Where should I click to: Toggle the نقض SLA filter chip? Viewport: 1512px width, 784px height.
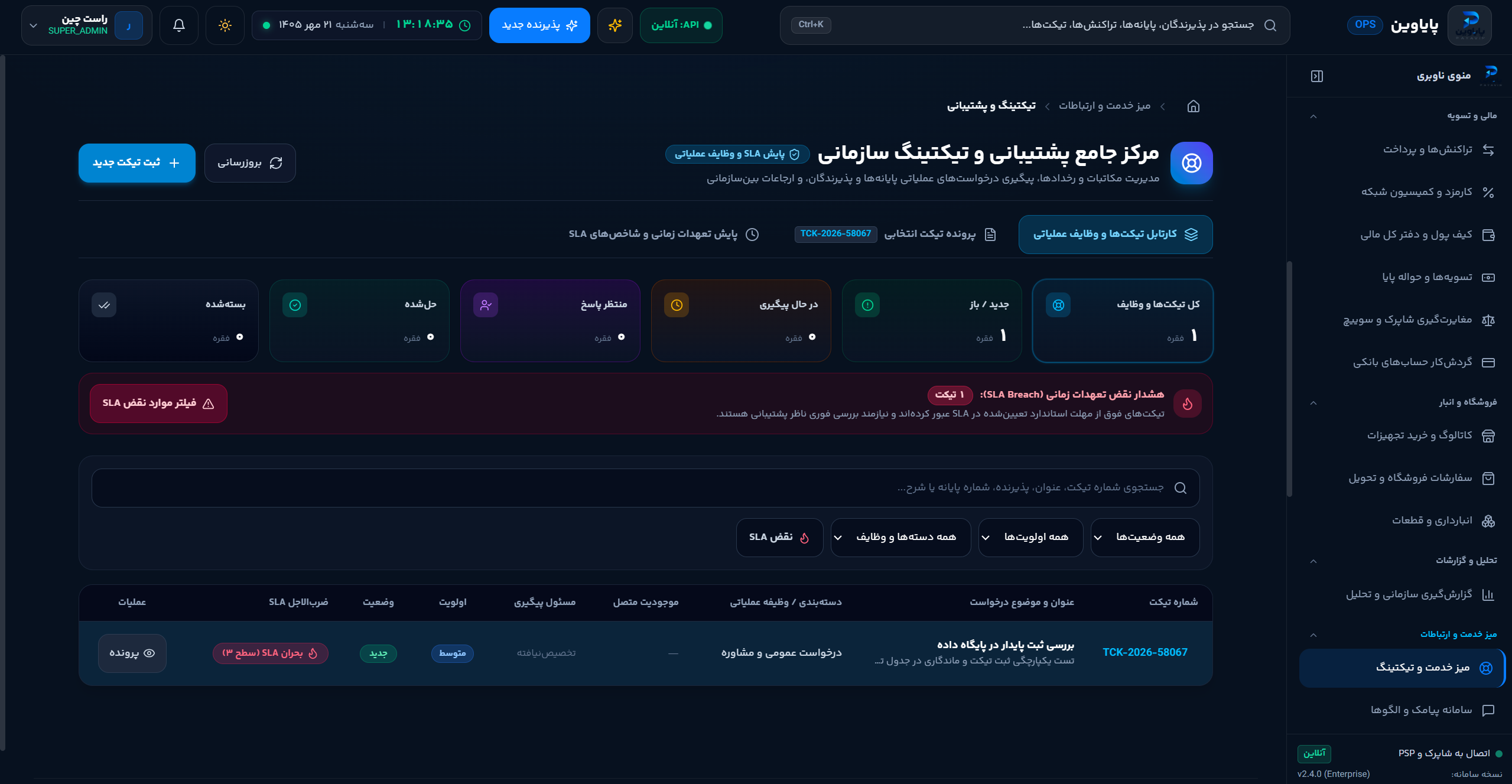pyautogui.click(x=779, y=537)
